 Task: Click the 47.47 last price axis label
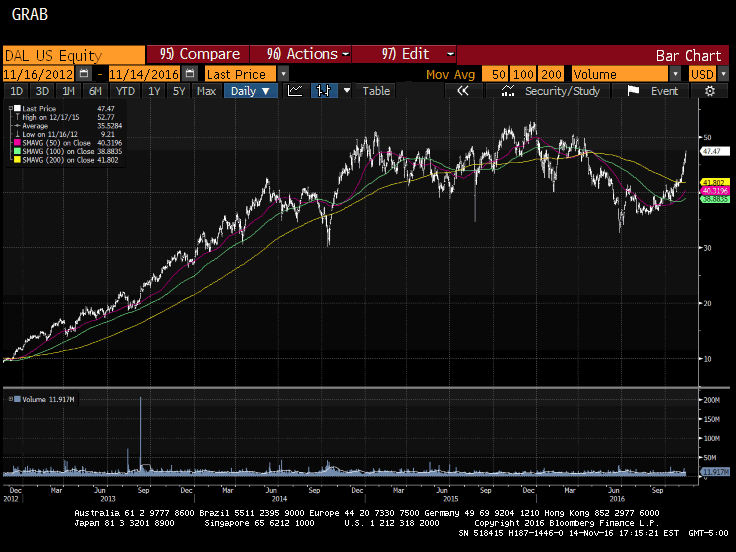[715, 151]
